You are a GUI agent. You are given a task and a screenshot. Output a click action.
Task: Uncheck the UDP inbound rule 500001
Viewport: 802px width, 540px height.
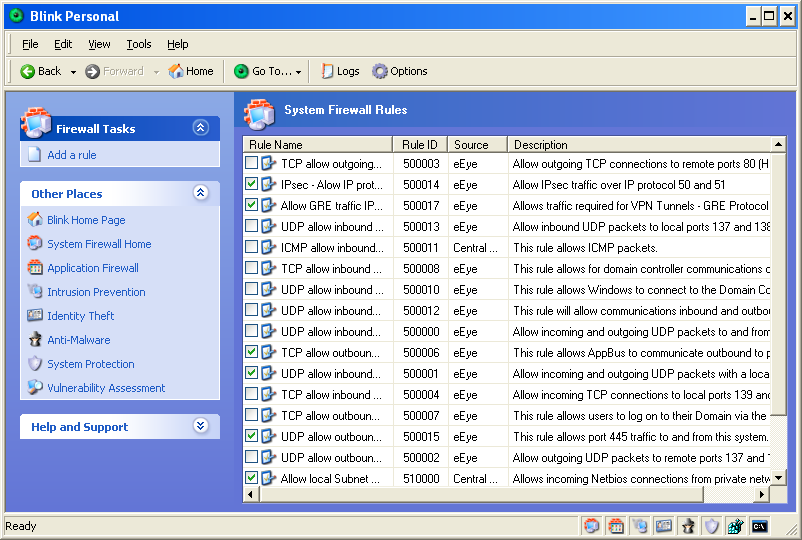[x=251, y=373]
